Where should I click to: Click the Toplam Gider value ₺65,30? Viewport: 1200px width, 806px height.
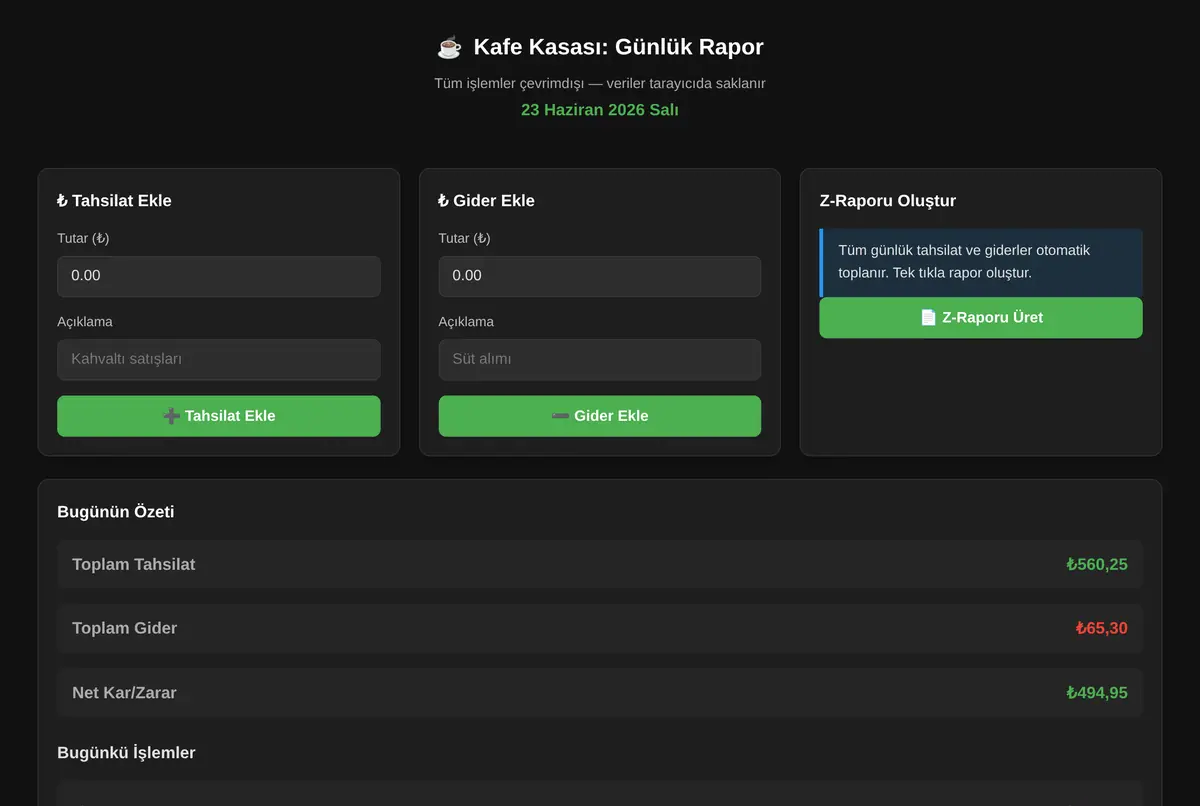tap(1102, 629)
